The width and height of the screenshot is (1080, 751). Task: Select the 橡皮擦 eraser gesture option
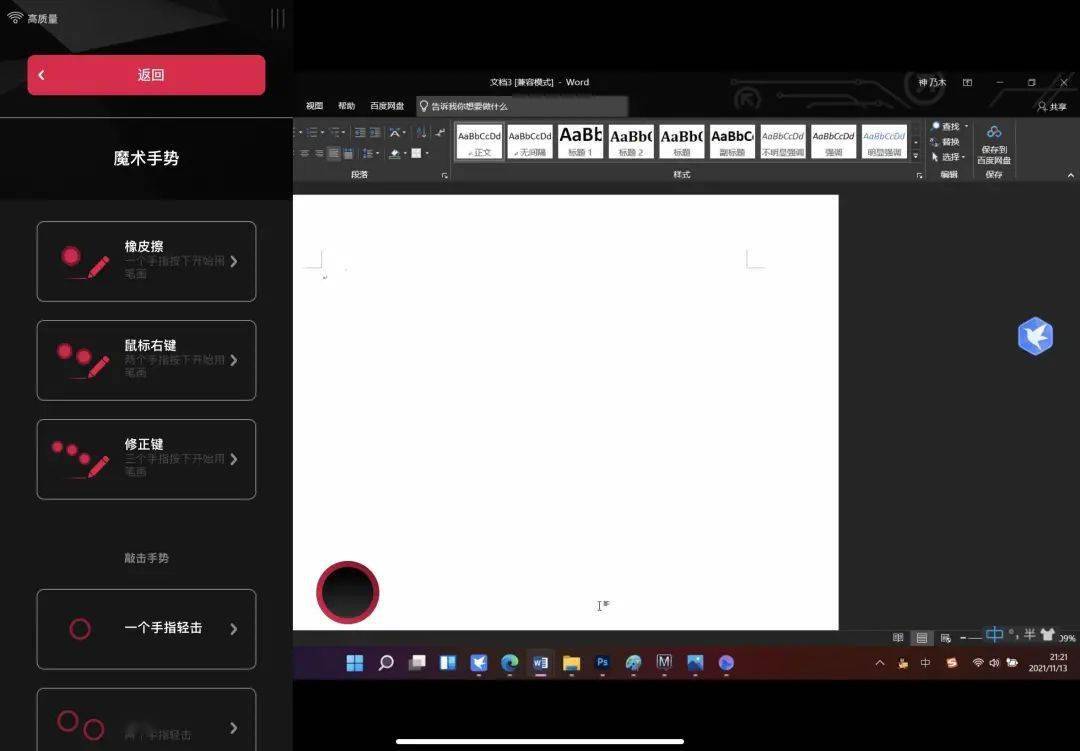point(146,261)
